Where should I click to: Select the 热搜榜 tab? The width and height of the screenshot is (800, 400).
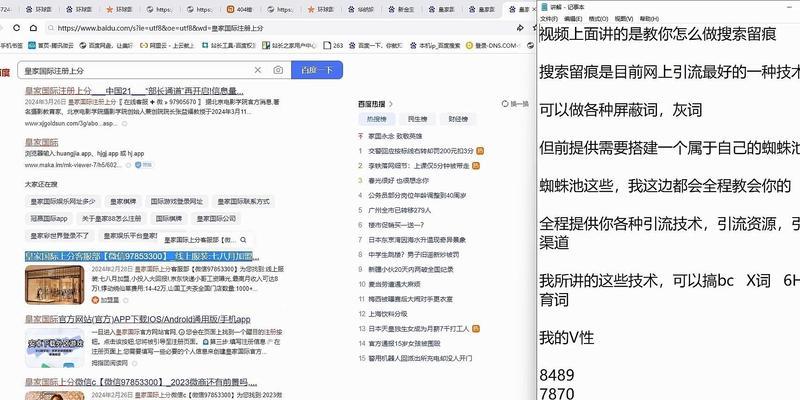pyautogui.click(x=377, y=119)
